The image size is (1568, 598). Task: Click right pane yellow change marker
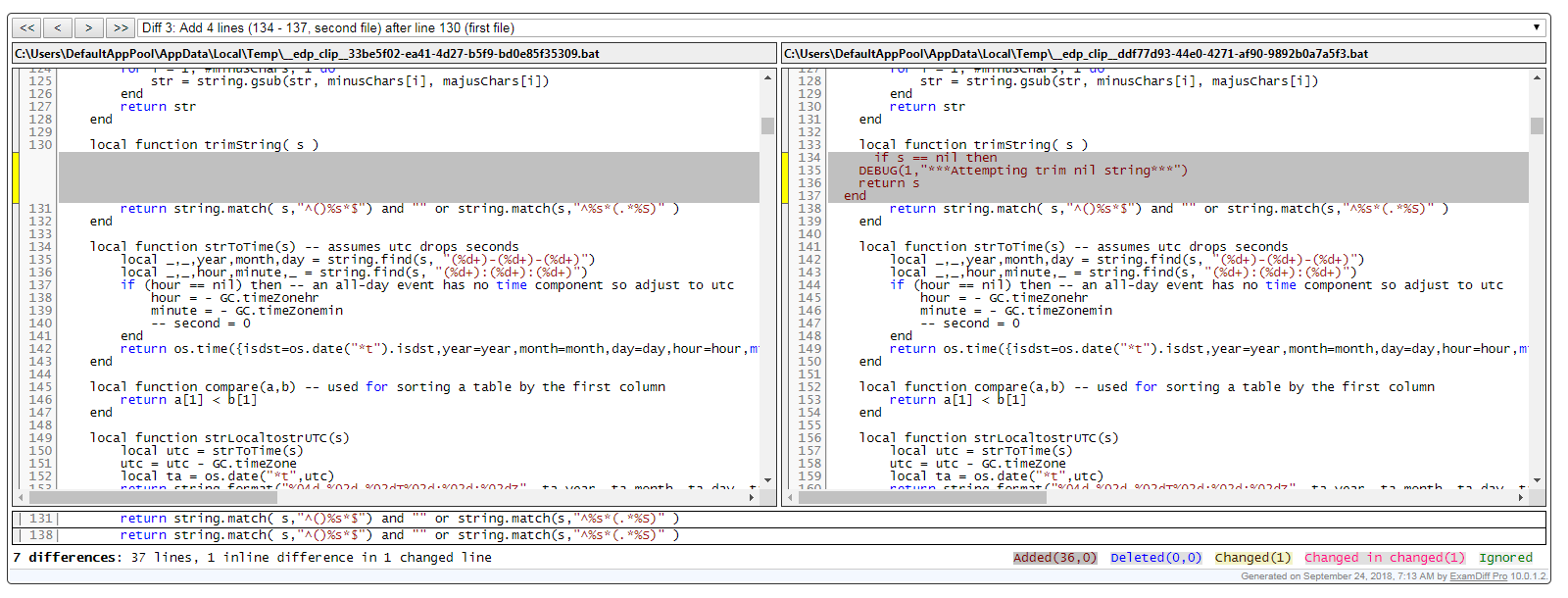pos(785,177)
